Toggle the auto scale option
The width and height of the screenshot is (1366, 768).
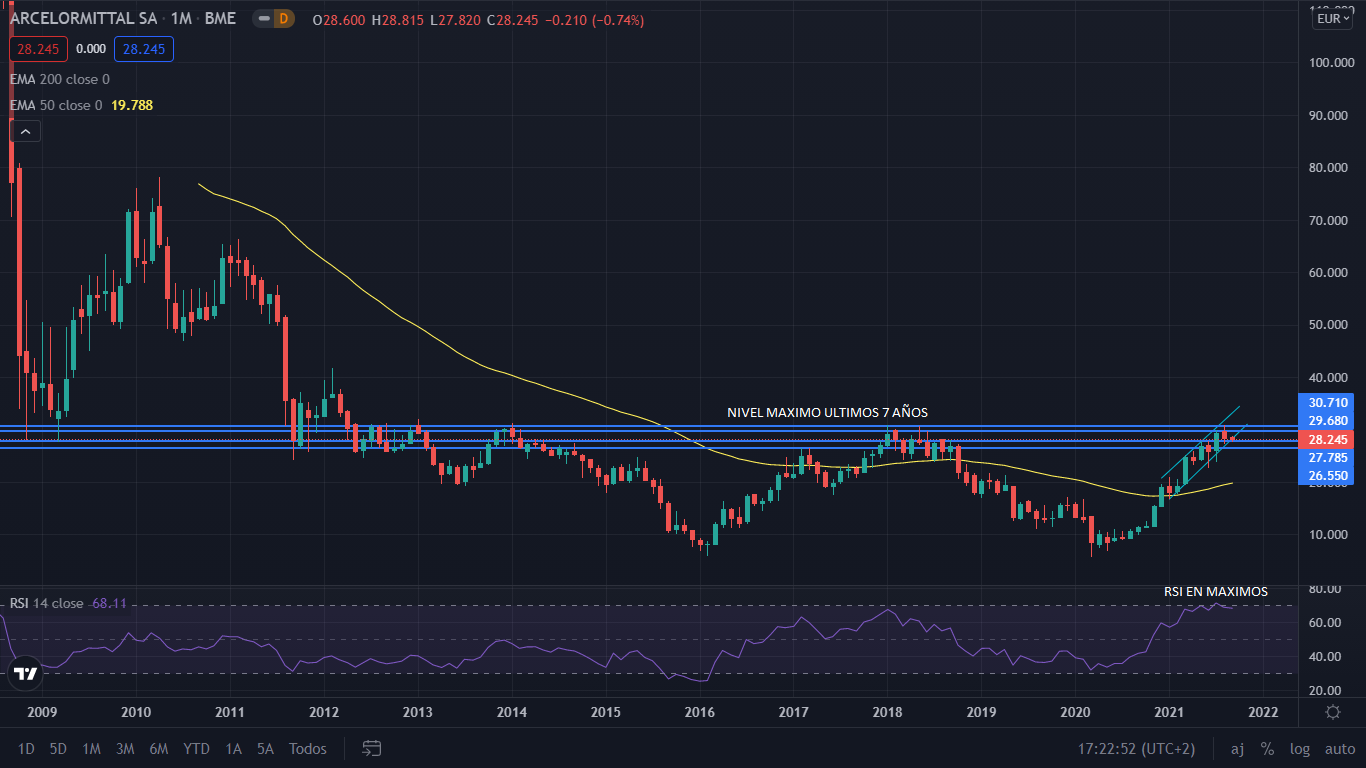click(1339, 748)
